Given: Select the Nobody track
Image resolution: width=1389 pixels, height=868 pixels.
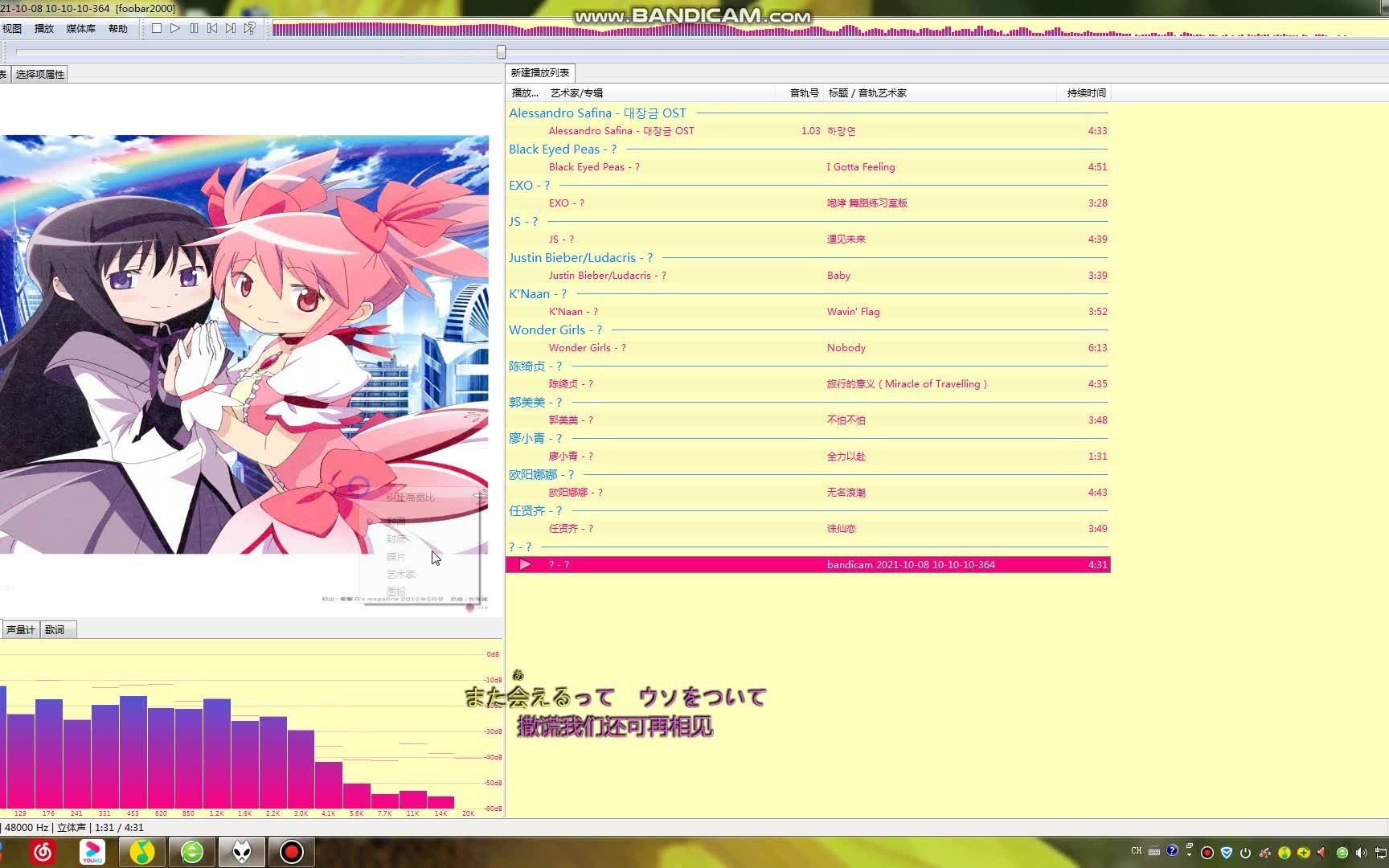Looking at the screenshot, I should pos(808,348).
